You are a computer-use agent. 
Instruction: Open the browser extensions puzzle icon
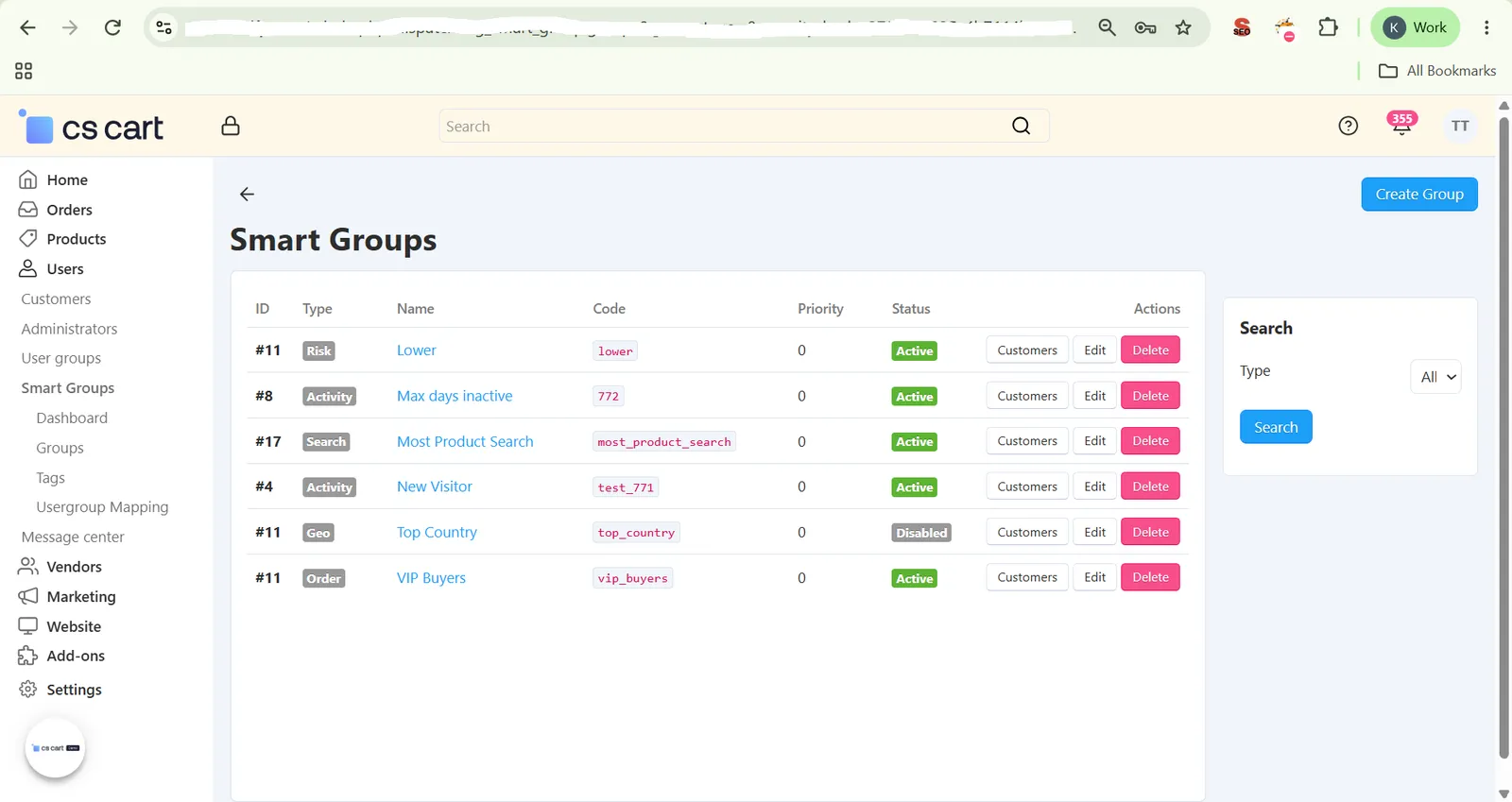point(1328,27)
